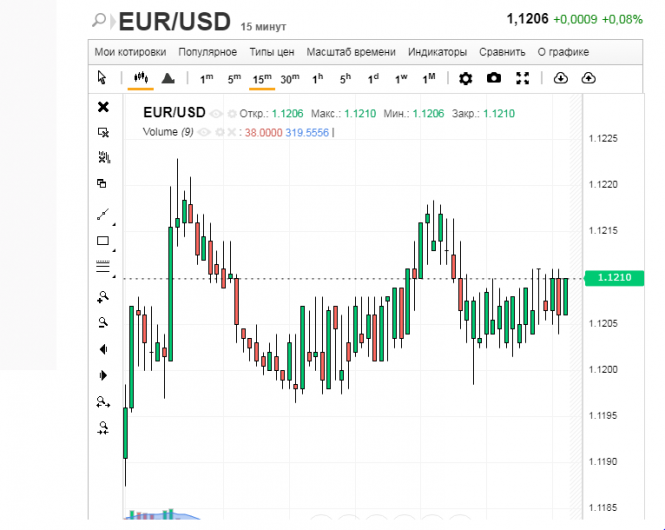Click the green 1.1210 current price tag

tap(614, 278)
